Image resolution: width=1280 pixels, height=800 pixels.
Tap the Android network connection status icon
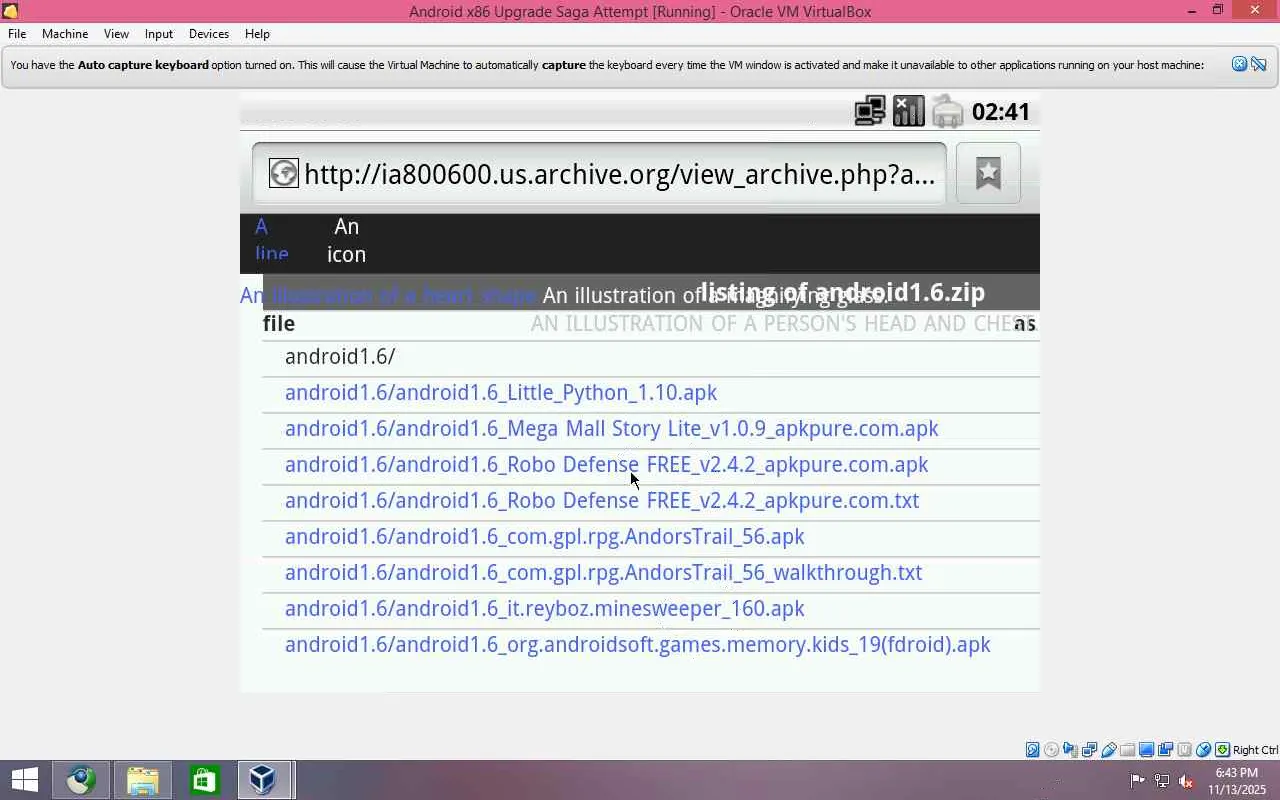(x=869, y=111)
